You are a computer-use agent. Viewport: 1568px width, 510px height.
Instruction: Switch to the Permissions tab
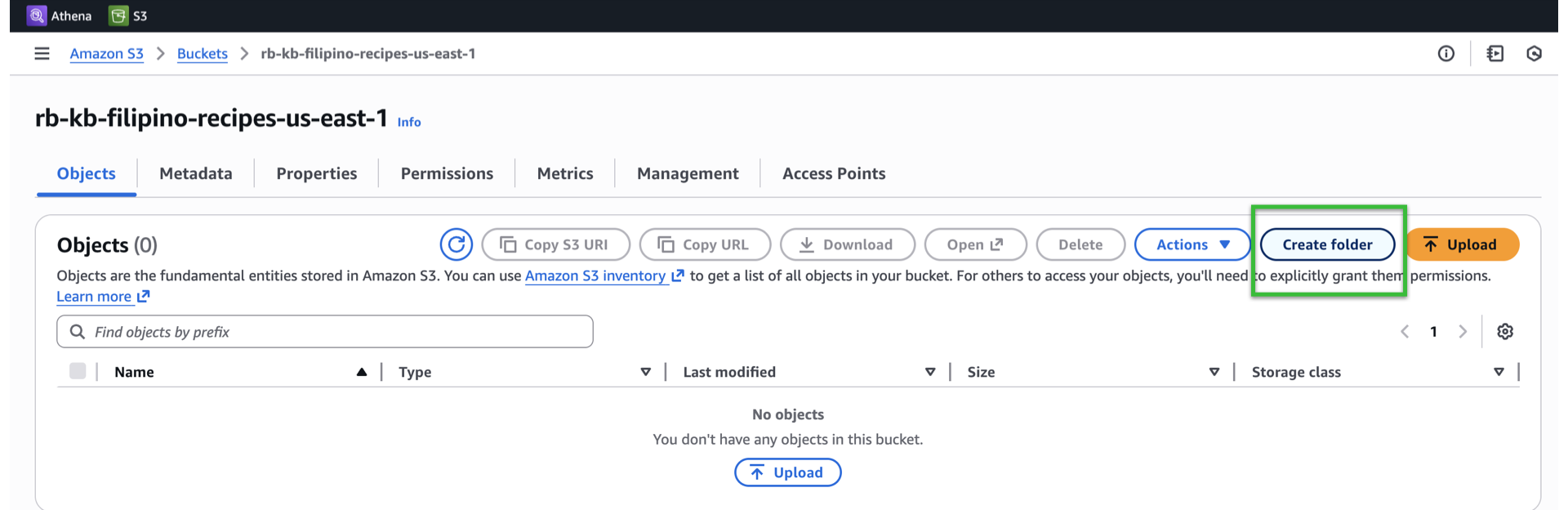click(447, 173)
